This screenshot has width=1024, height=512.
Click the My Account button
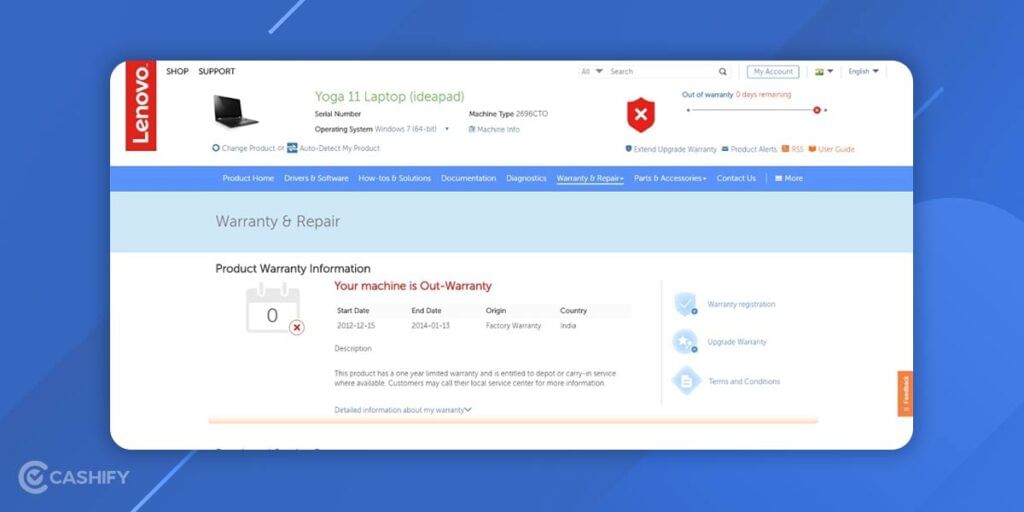pos(773,72)
